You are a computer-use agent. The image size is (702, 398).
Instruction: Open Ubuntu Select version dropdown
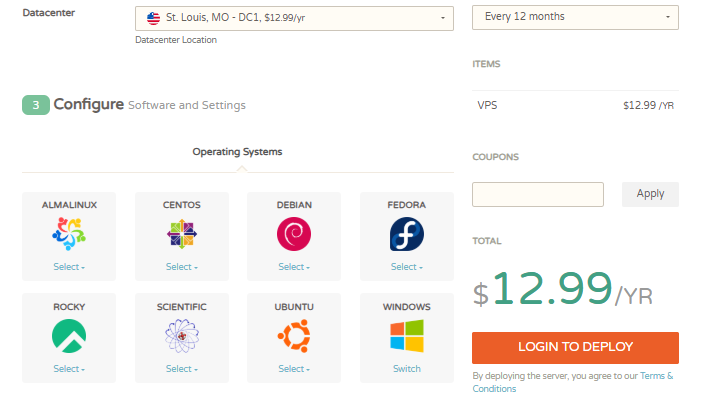pos(294,369)
